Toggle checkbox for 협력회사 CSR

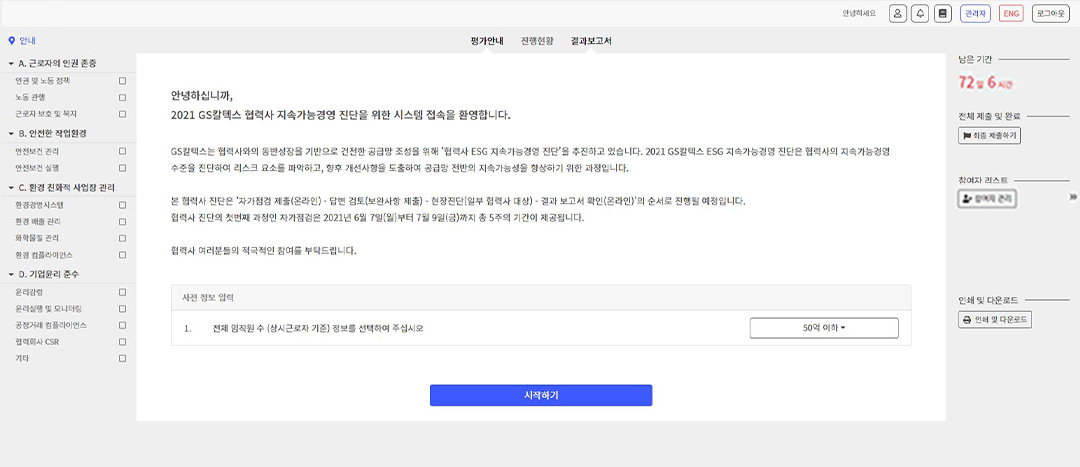click(x=123, y=342)
